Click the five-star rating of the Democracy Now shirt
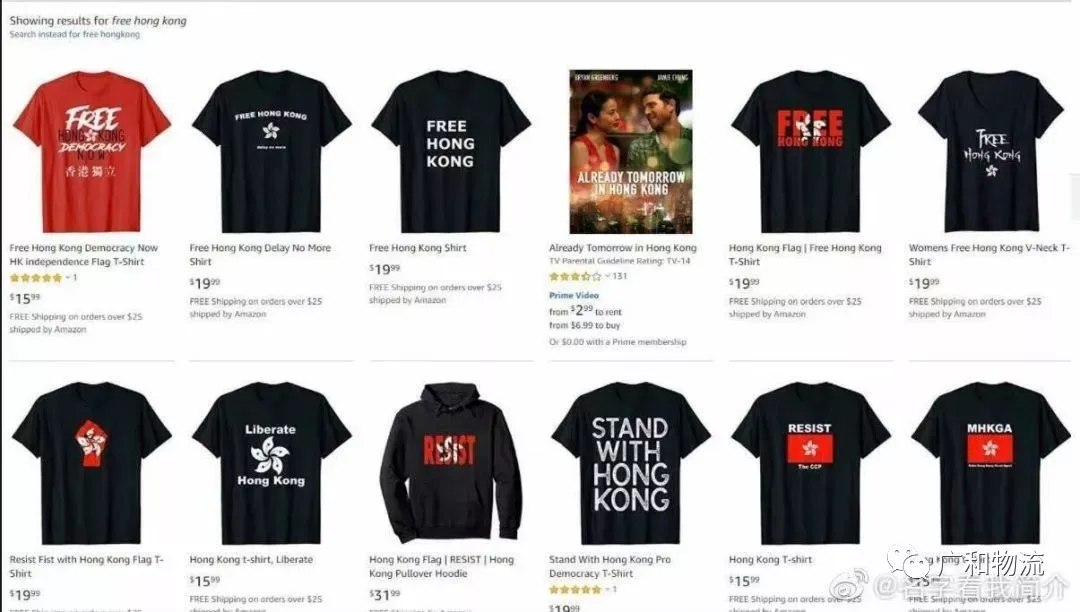 coord(36,278)
